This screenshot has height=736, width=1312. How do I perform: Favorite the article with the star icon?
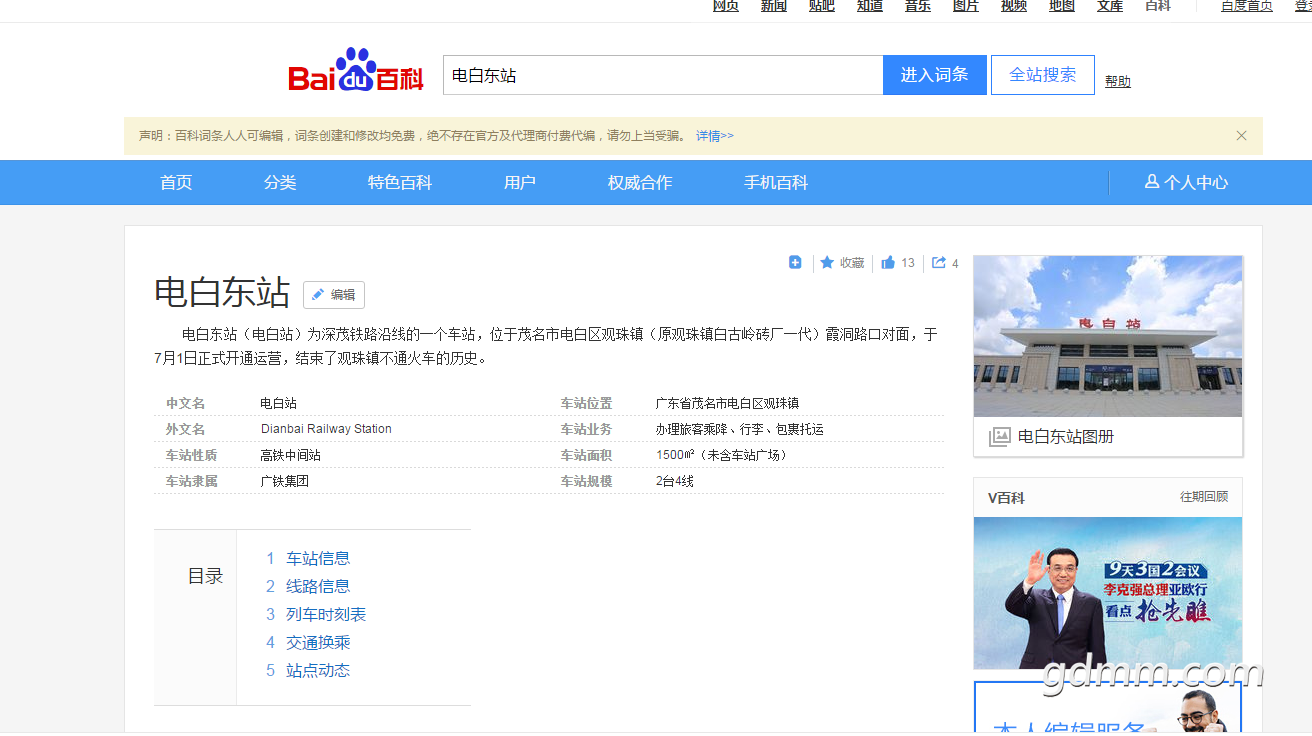(x=827, y=262)
